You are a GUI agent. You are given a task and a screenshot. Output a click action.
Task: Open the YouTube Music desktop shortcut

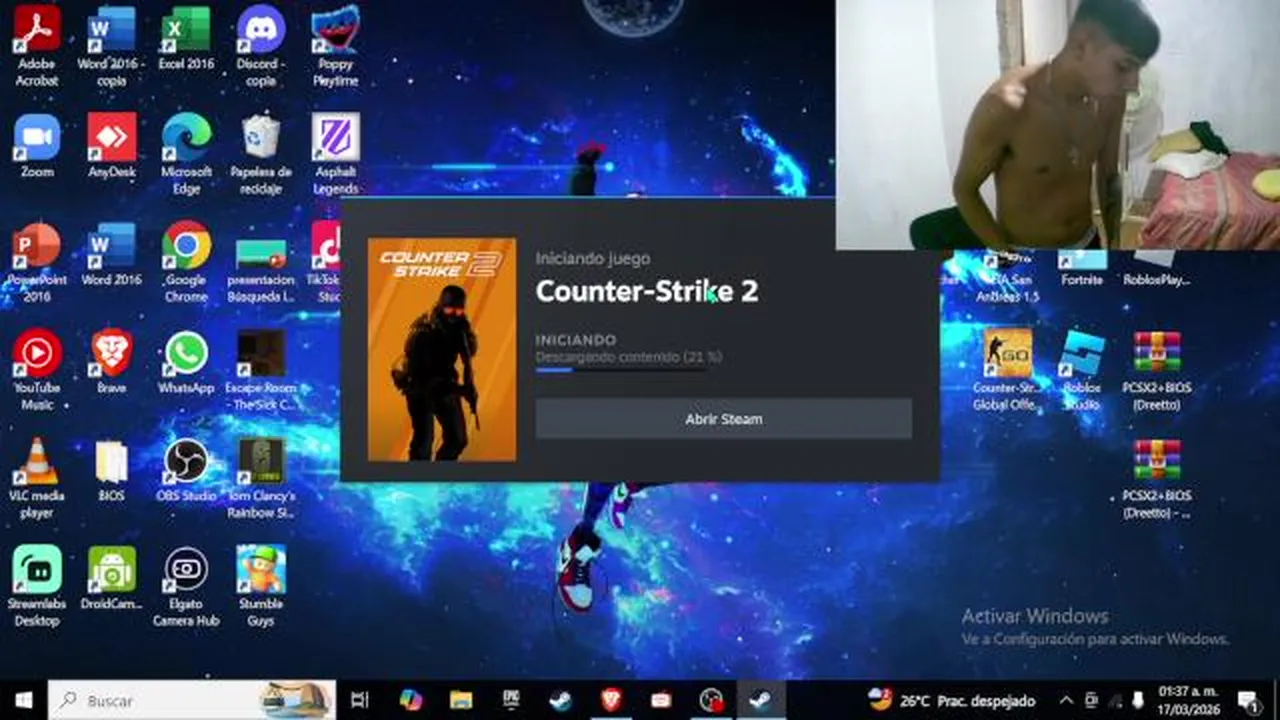37,370
